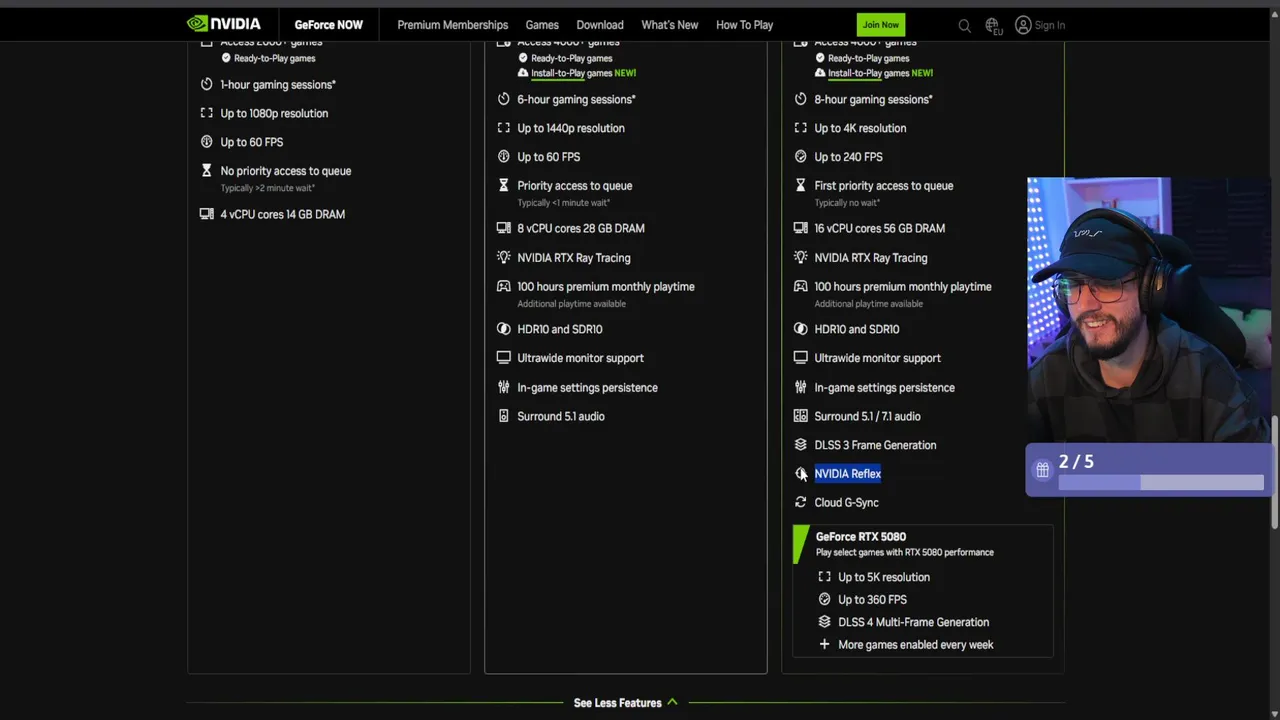This screenshot has width=1280, height=720.
Task: Click the layers icon beside DLSS 4 Multi-Frame Generation
Action: tap(824, 622)
